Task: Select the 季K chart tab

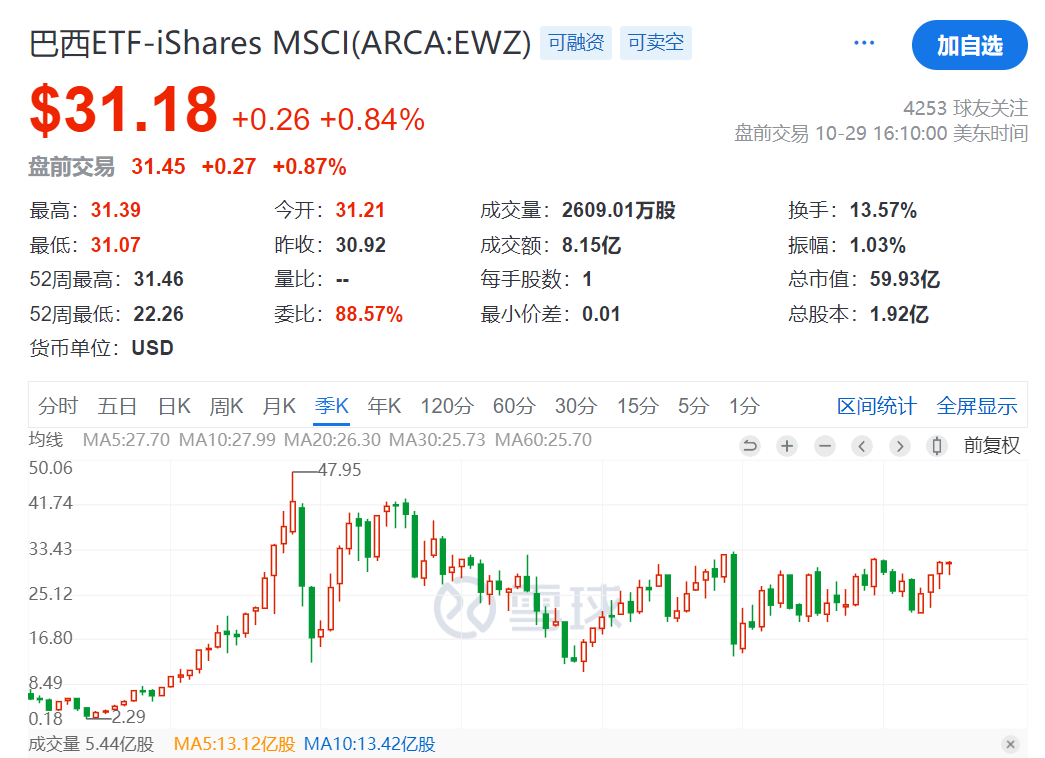Action: click(332, 406)
